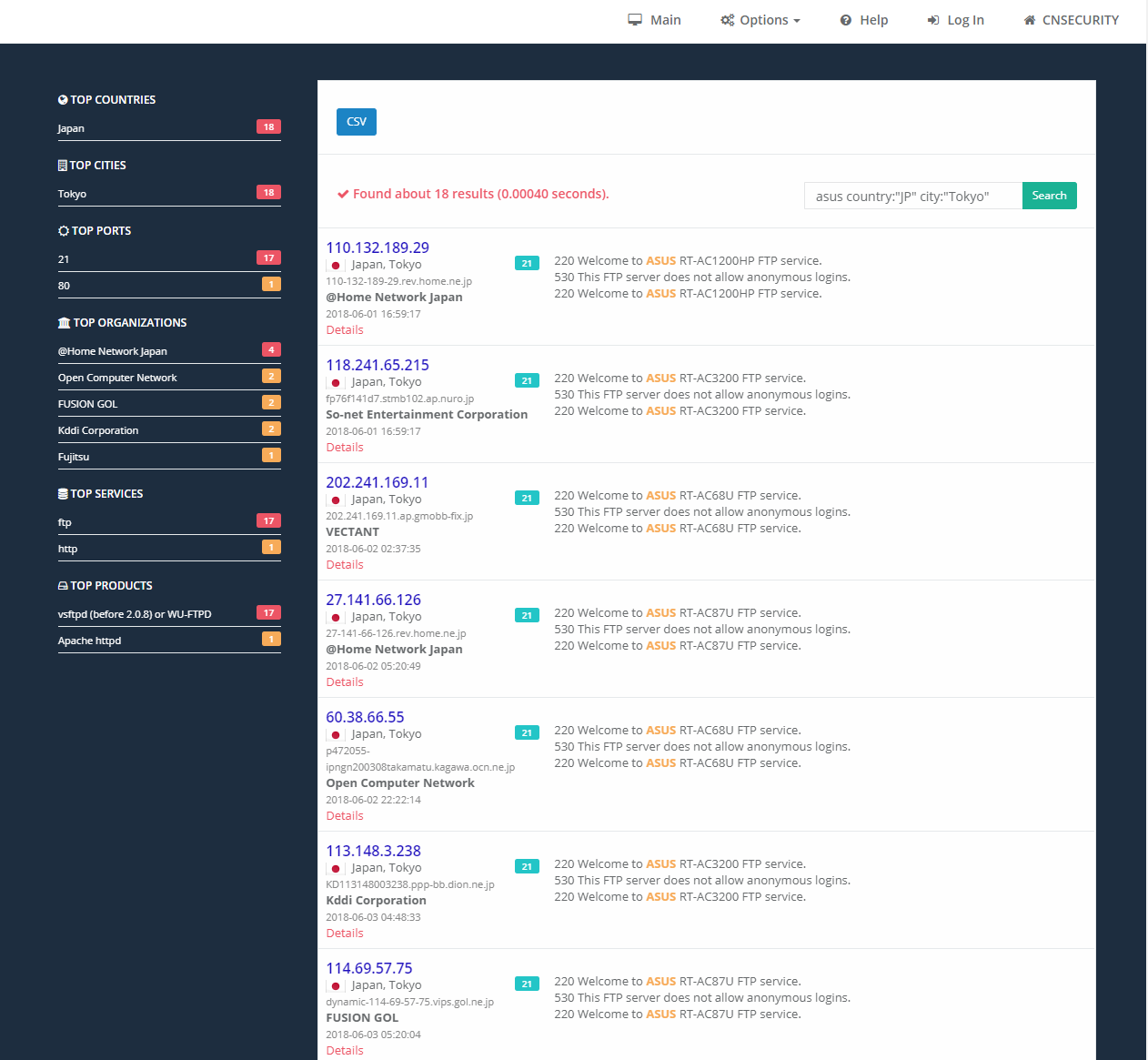Click the sign-in arrow icon
Image resolution: width=1148 pixels, height=1060 pixels.
click(x=933, y=20)
